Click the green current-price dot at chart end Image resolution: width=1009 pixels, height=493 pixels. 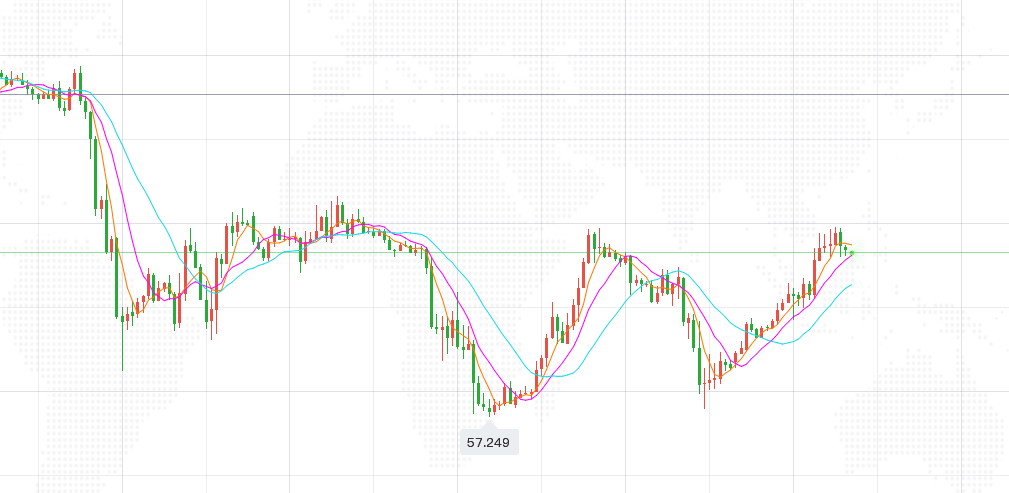852,253
